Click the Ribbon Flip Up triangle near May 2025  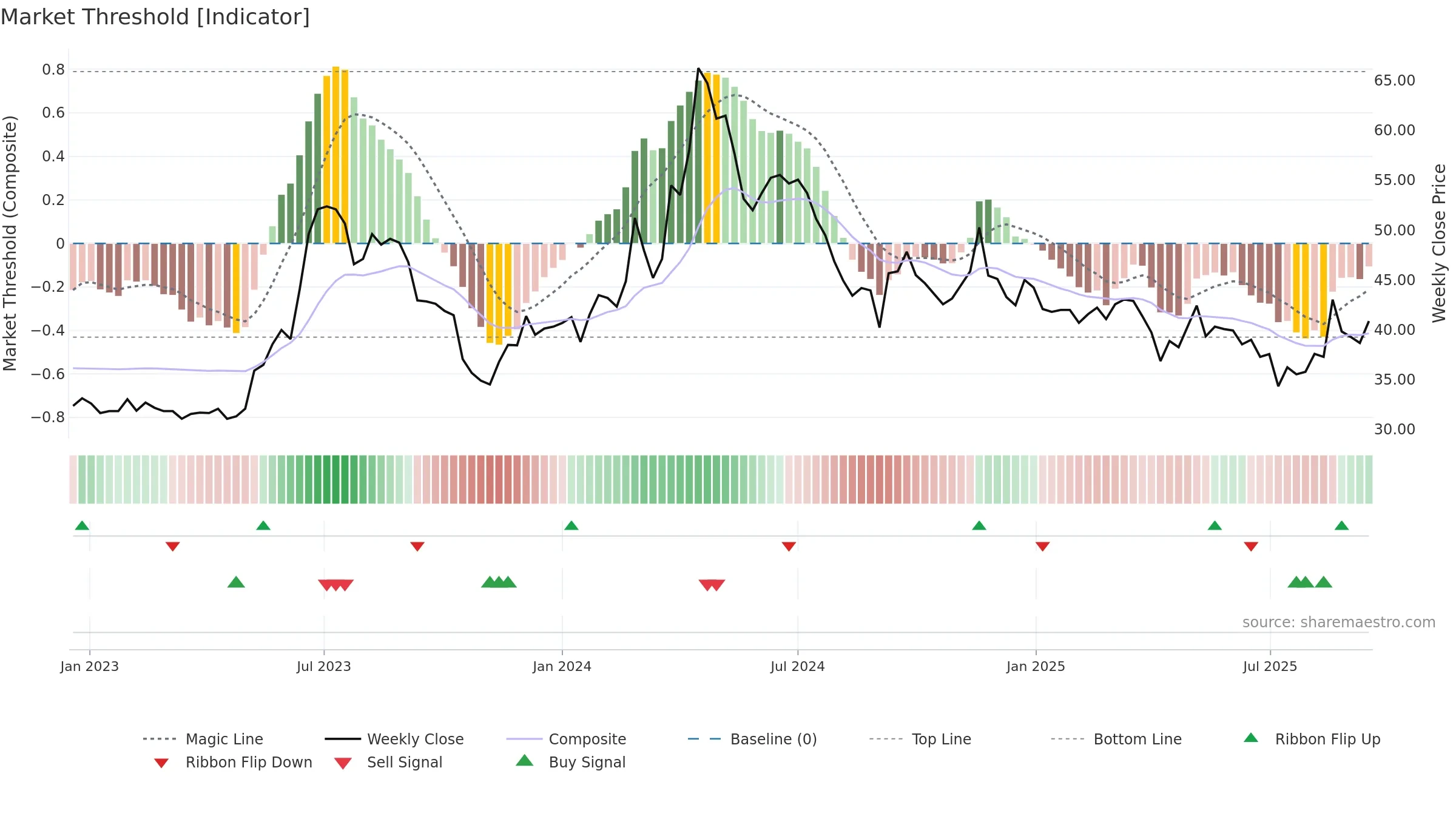pyautogui.click(x=1215, y=525)
